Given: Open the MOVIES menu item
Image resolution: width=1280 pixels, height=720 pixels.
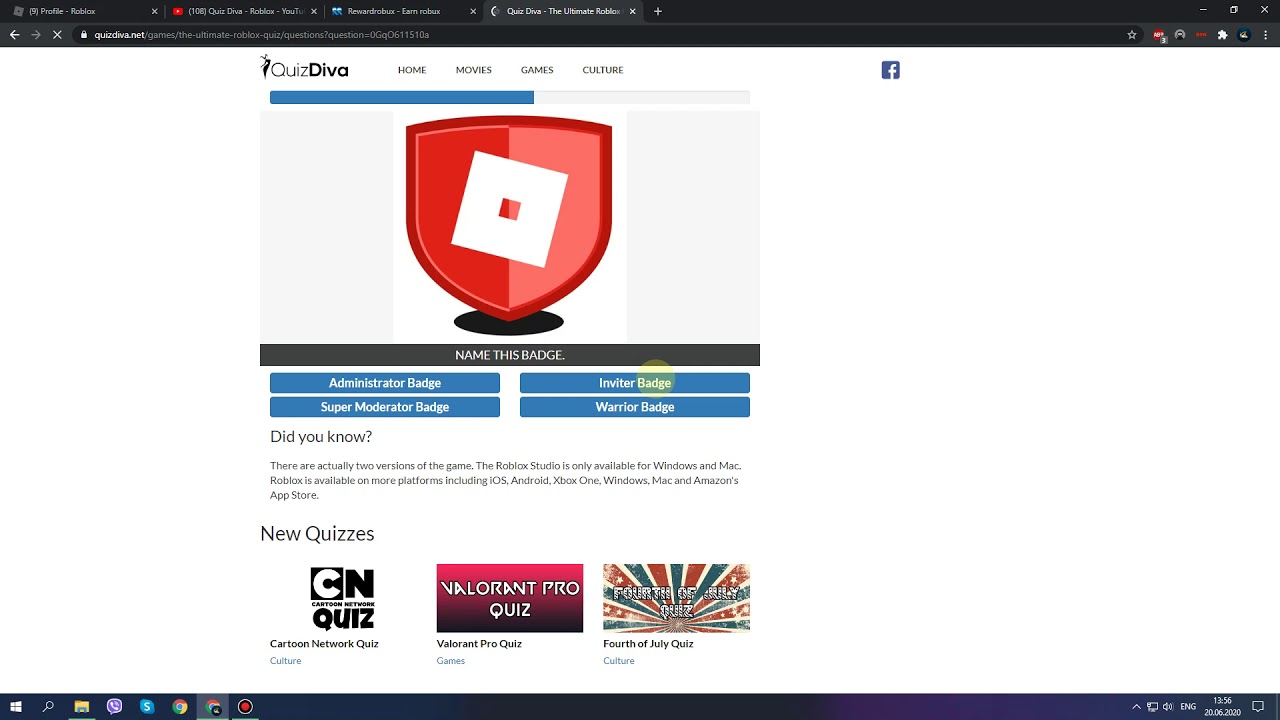Looking at the screenshot, I should [473, 70].
